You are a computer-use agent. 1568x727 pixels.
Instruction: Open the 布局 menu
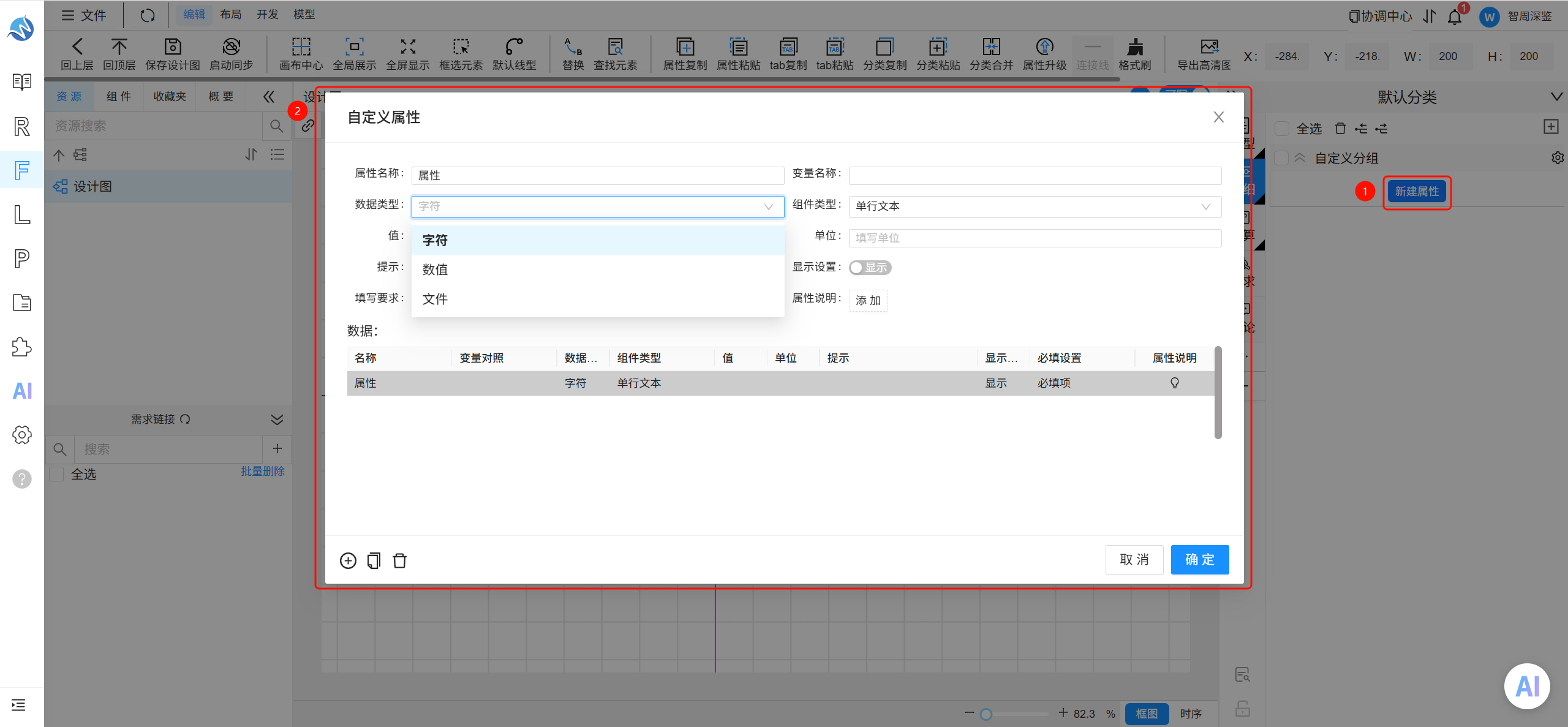point(231,14)
